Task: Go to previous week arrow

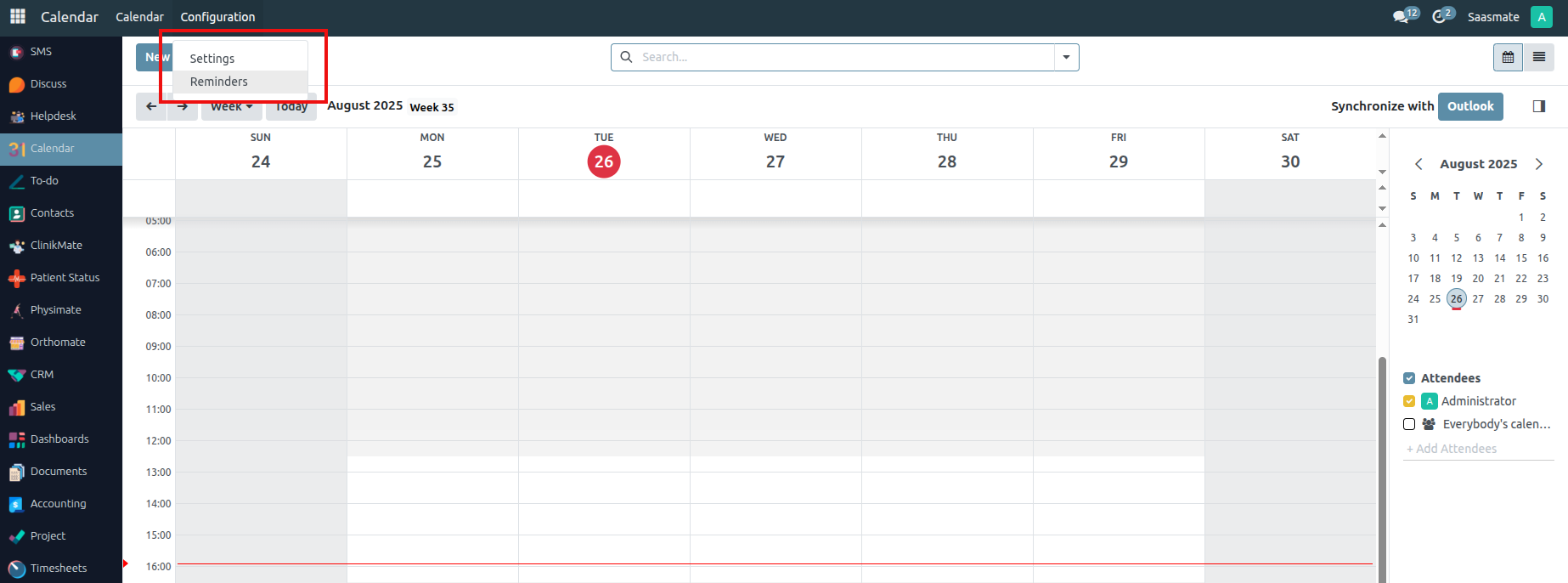Action: [x=151, y=107]
